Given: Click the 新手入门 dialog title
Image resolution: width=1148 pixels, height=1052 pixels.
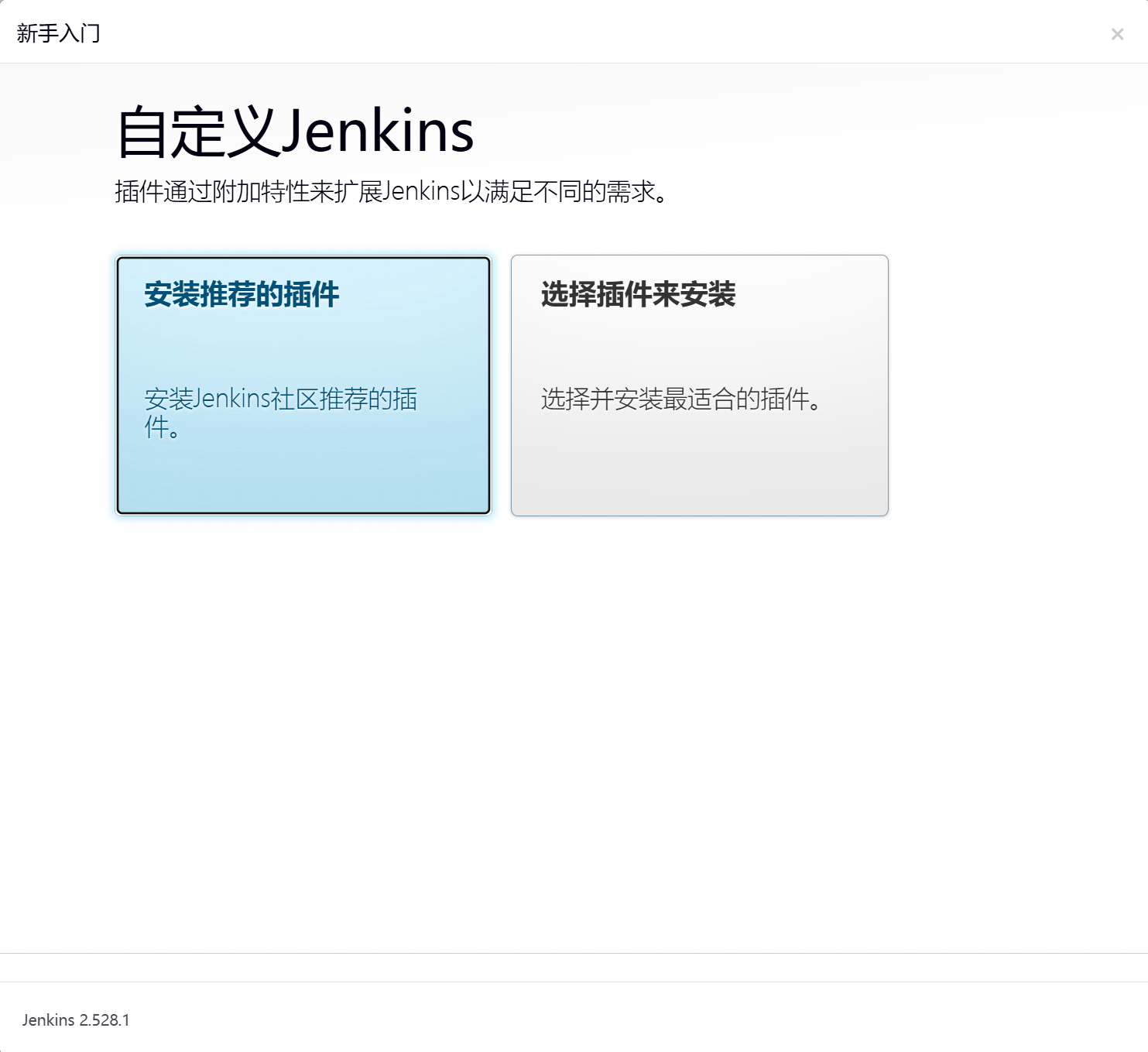Looking at the screenshot, I should pos(59,33).
